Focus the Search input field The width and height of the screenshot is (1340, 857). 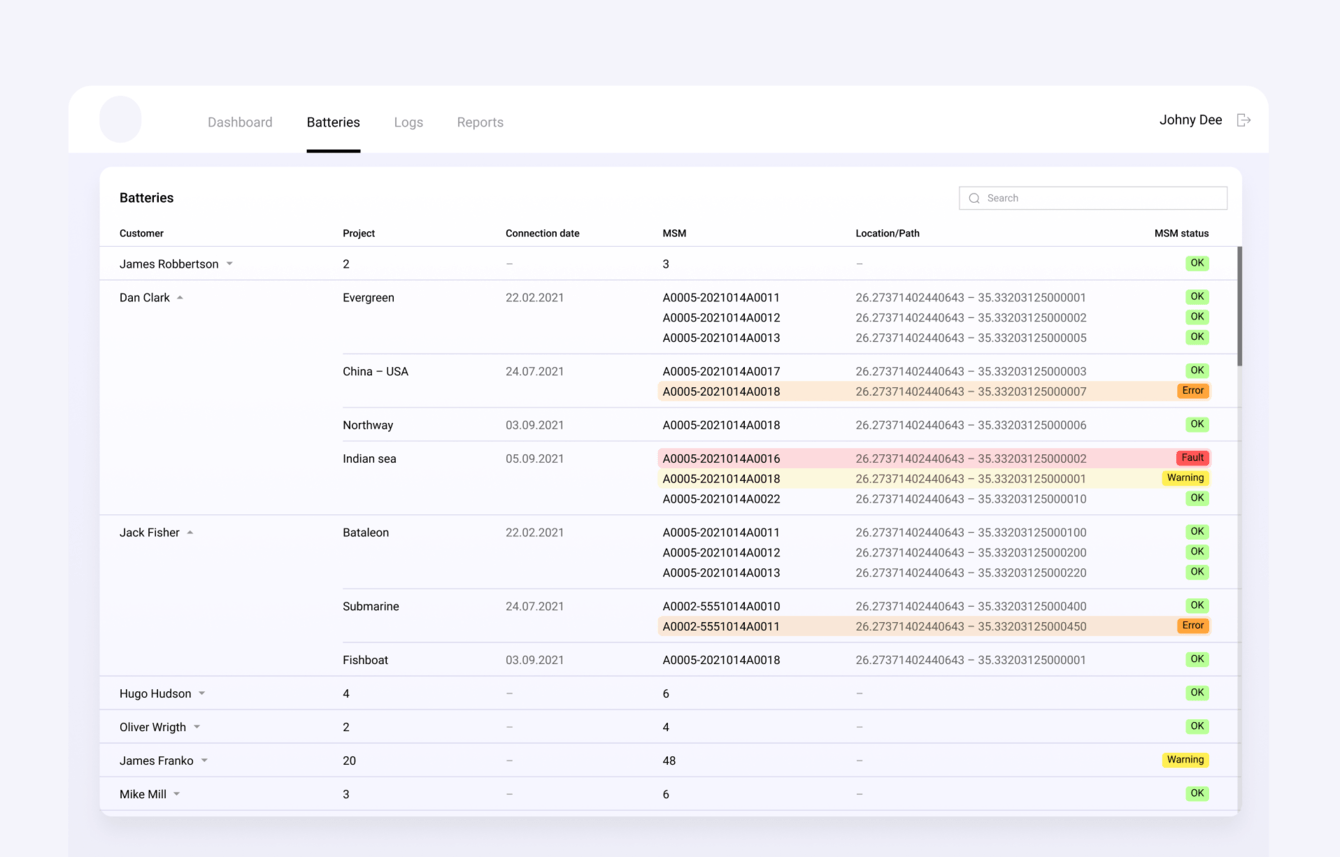tap(1100, 198)
